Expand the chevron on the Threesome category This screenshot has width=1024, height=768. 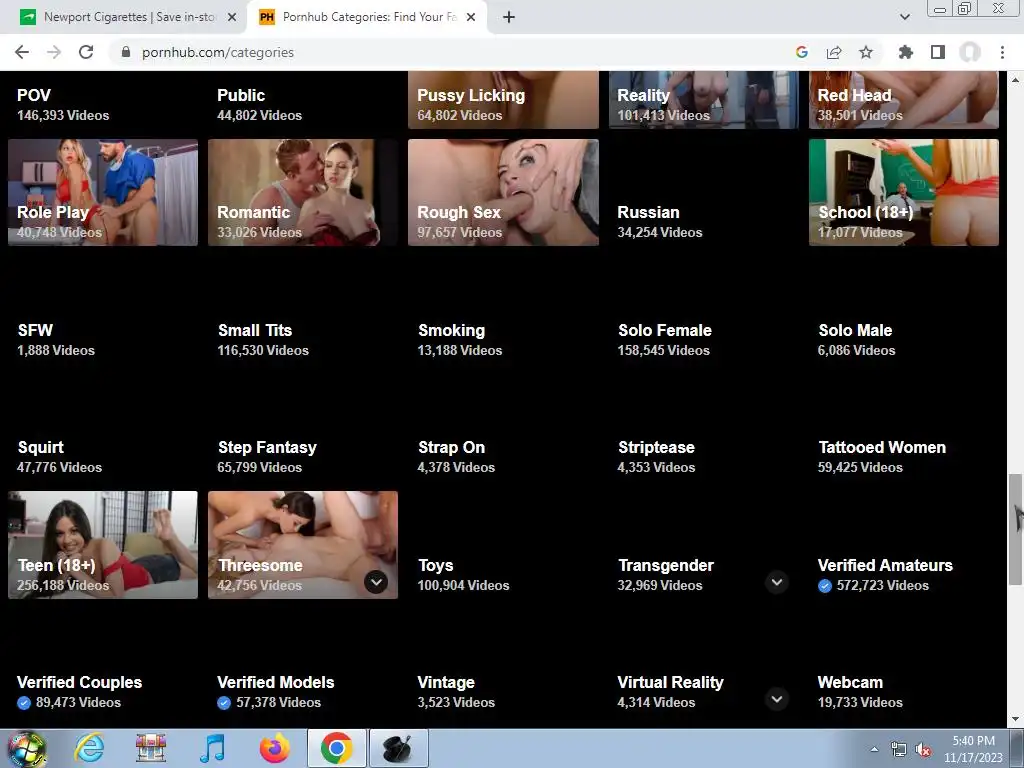pyautogui.click(x=376, y=582)
